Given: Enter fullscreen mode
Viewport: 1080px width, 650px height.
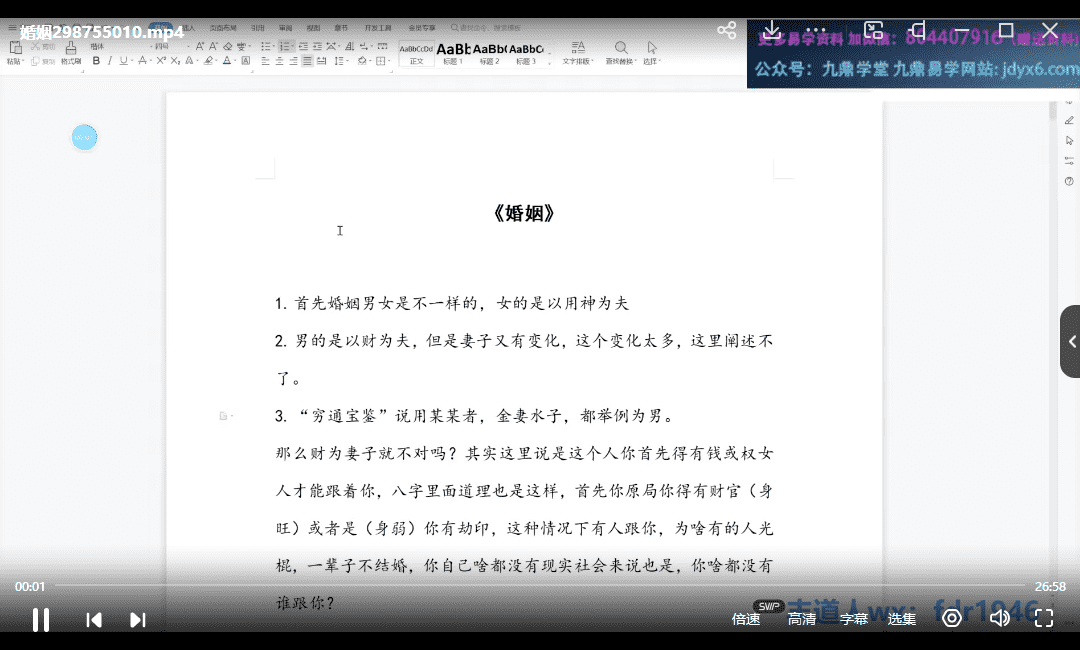Looking at the screenshot, I should tap(1043, 618).
